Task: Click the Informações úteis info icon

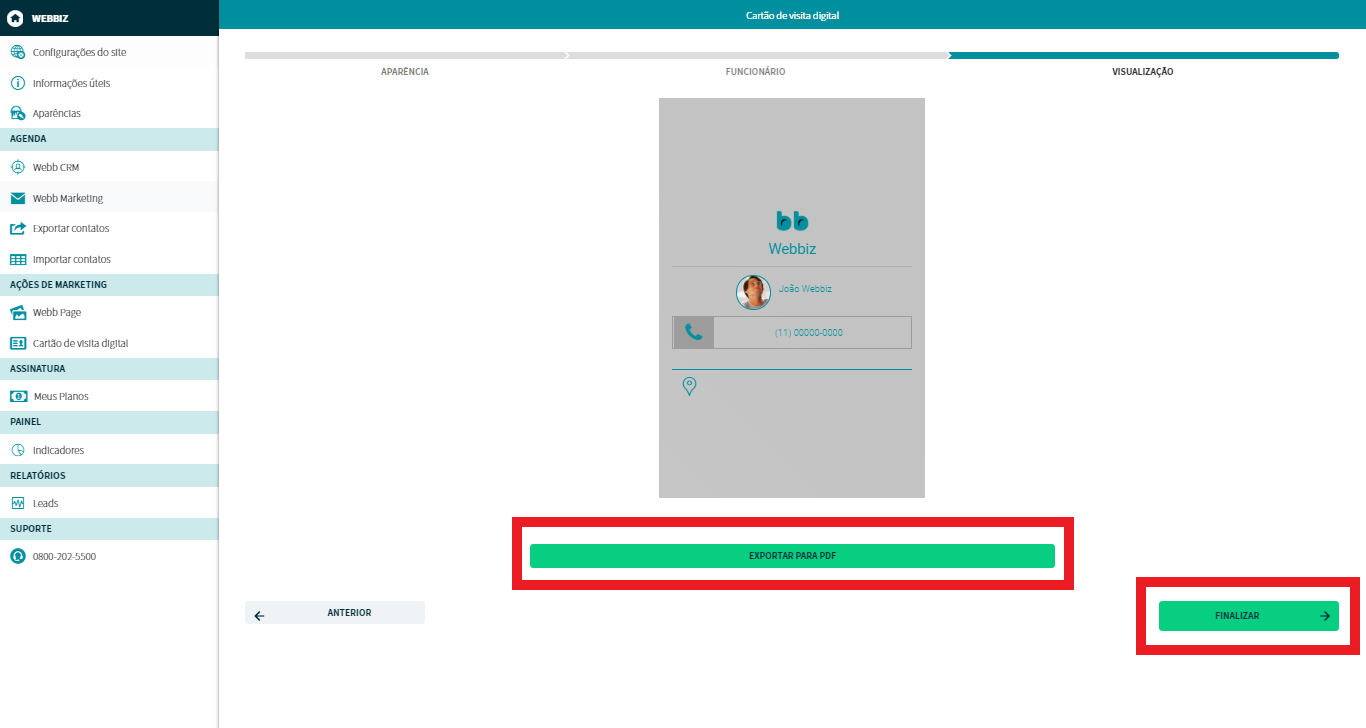Action: tap(17, 83)
